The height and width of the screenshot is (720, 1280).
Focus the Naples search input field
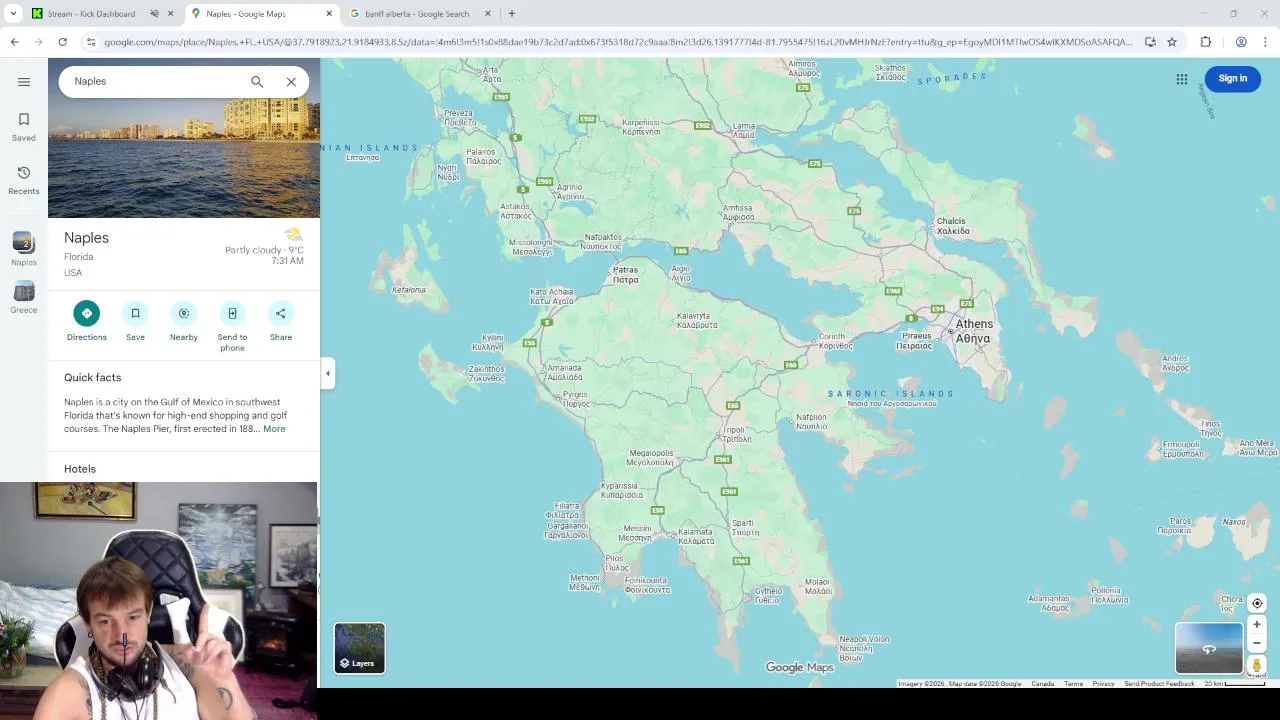coord(155,82)
